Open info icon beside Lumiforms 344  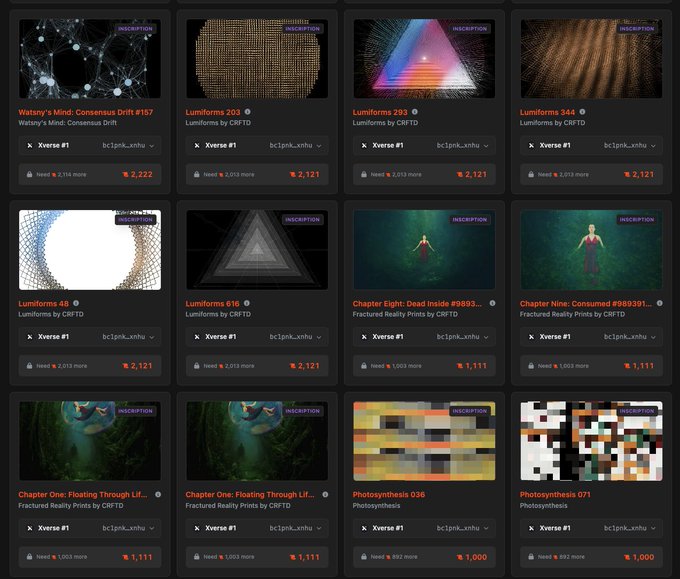(582, 112)
